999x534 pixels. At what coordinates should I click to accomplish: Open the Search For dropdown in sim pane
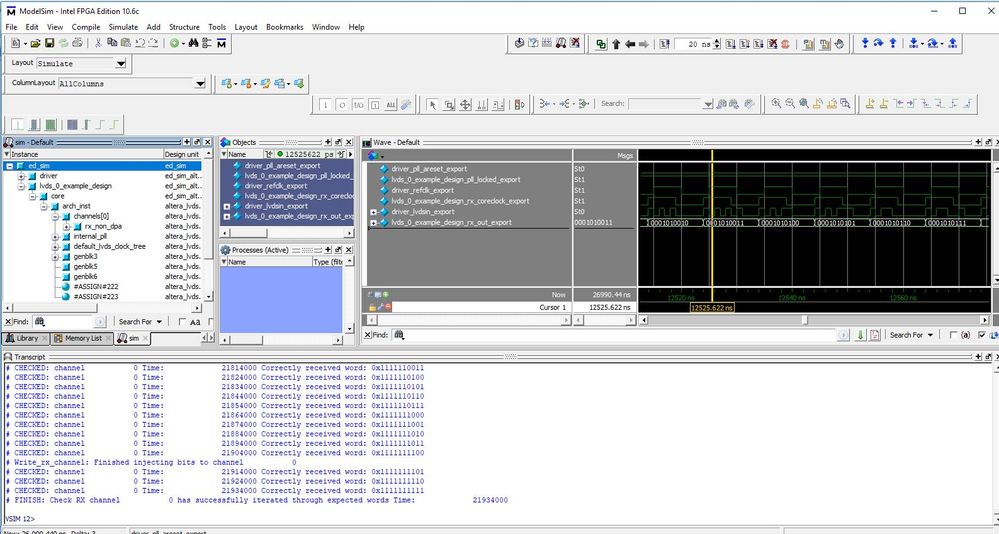tap(140, 322)
